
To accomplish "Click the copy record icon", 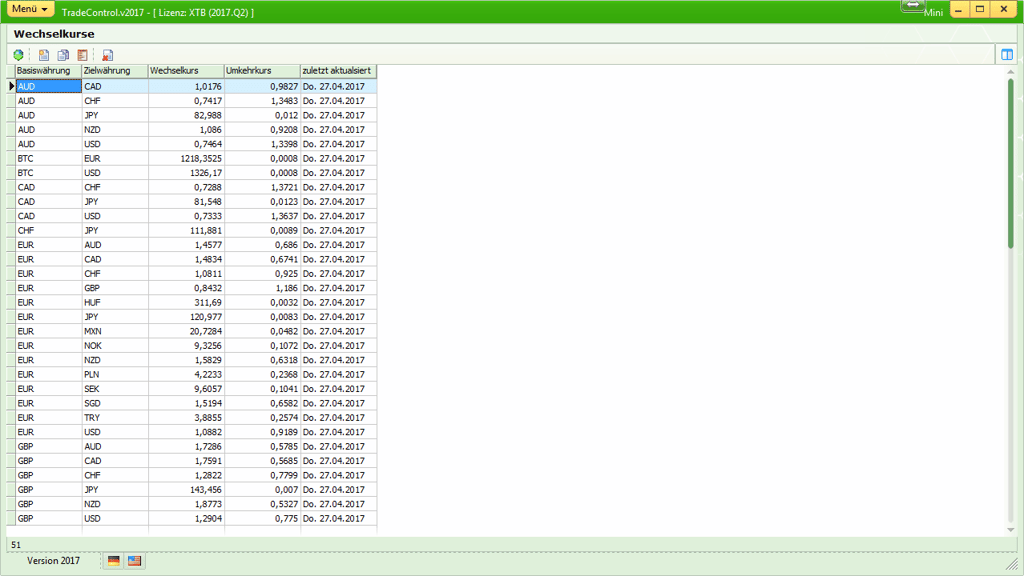I will click(x=63, y=55).
